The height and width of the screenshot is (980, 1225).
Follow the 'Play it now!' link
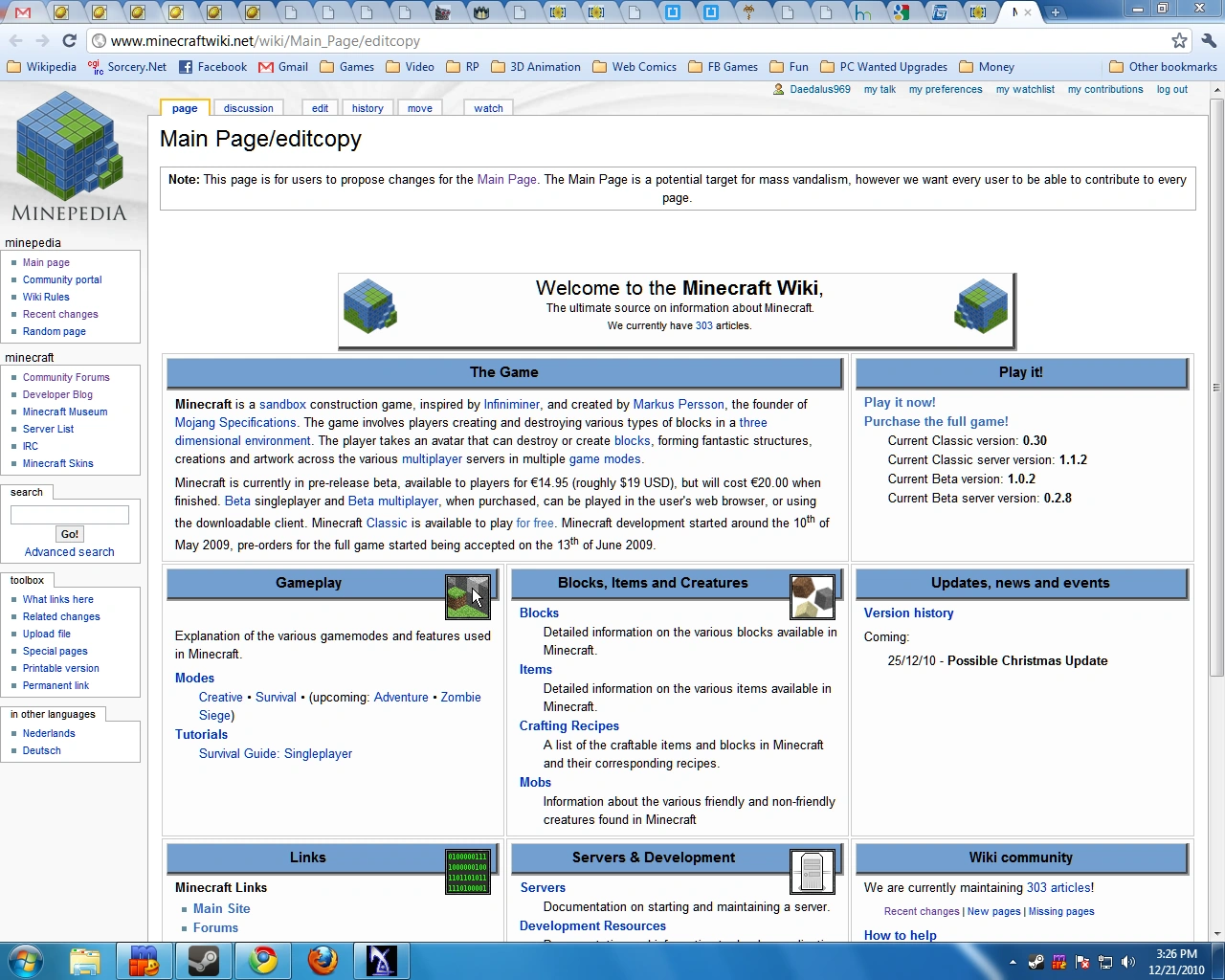point(900,402)
